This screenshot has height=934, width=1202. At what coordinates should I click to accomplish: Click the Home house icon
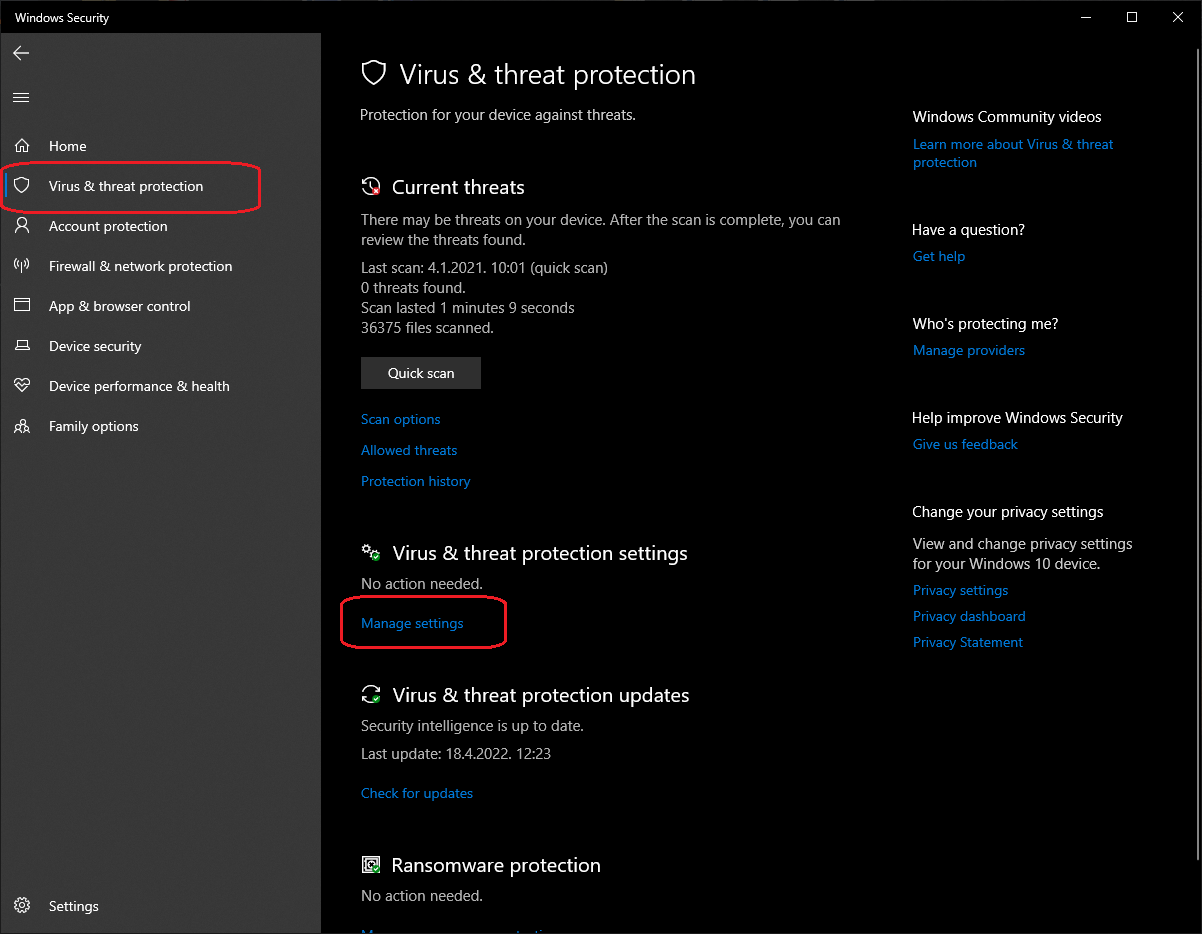pyautogui.click(x=22, y=146)
